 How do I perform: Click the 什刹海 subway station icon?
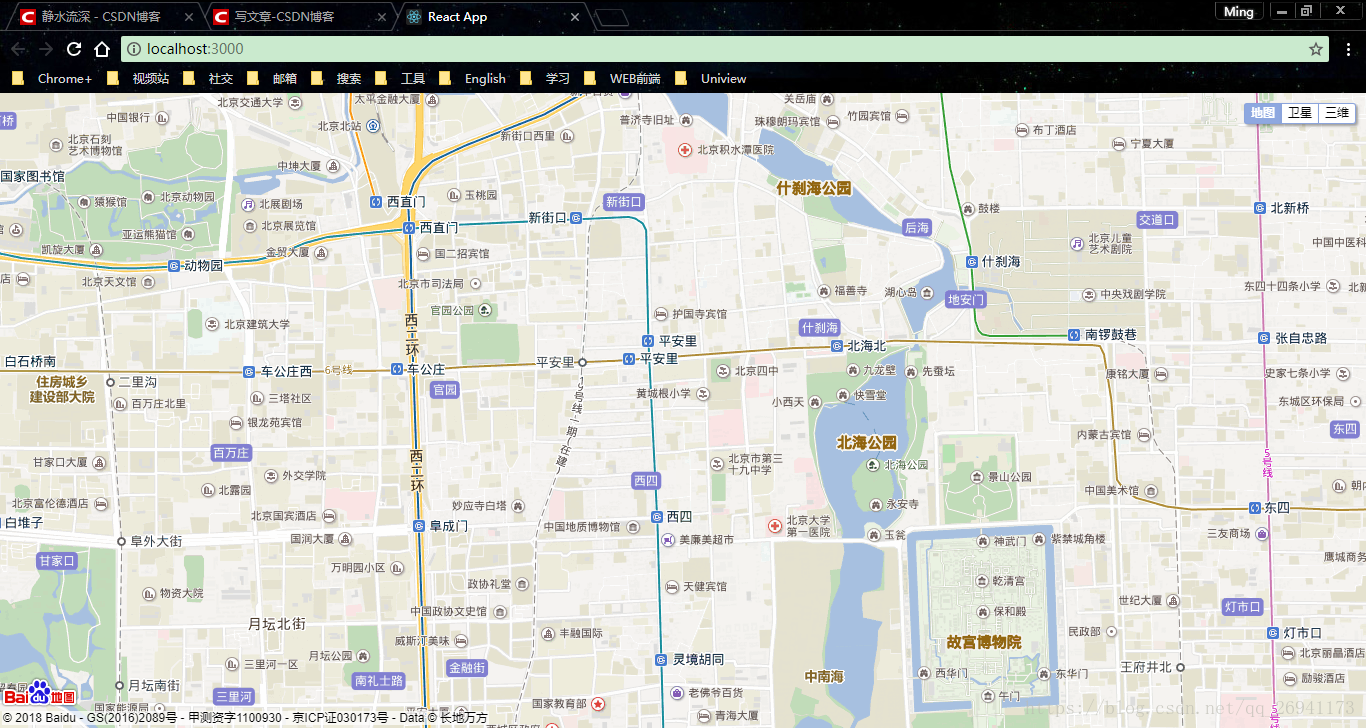[972, 262]
